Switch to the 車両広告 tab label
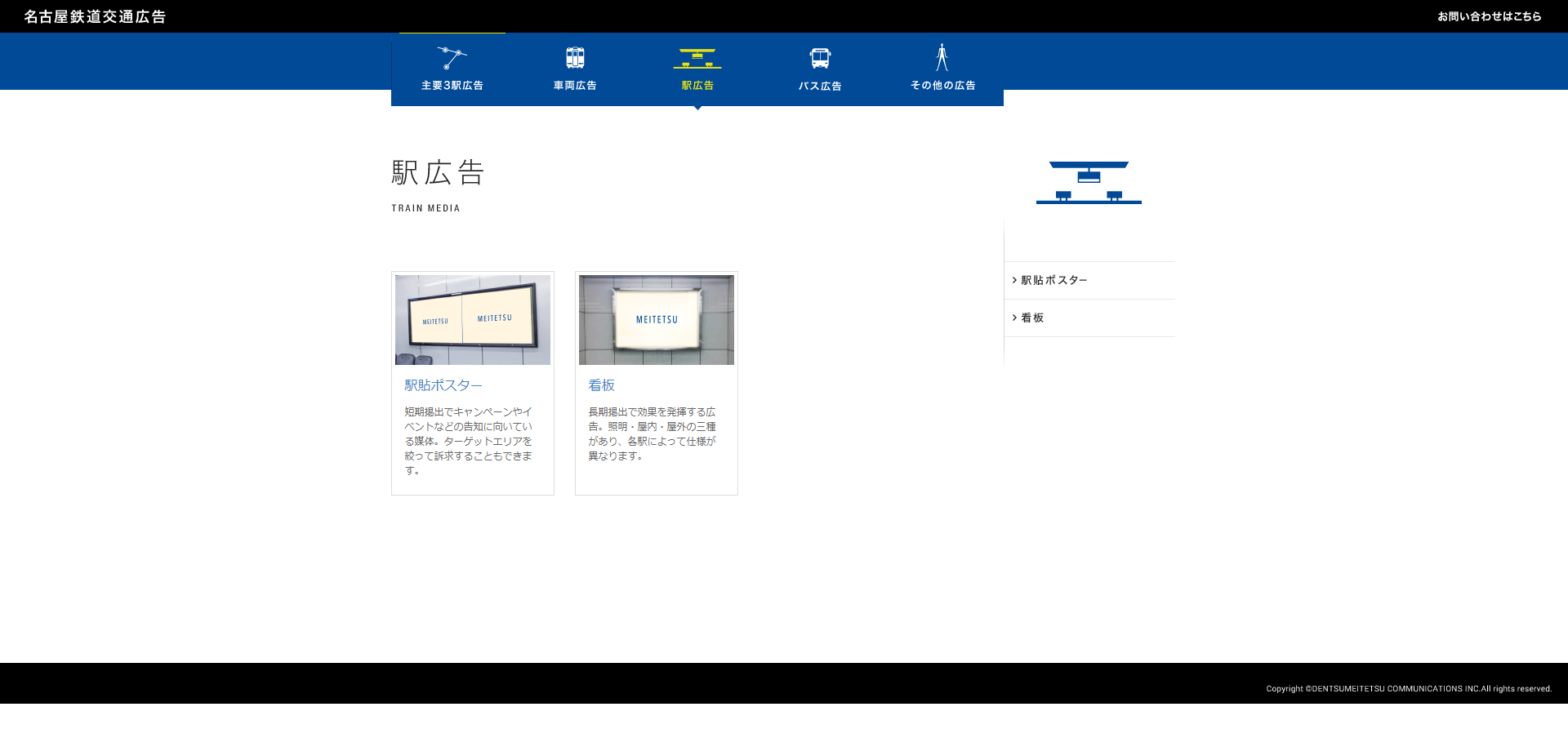 pyautogui.click(x=575, y=86)
